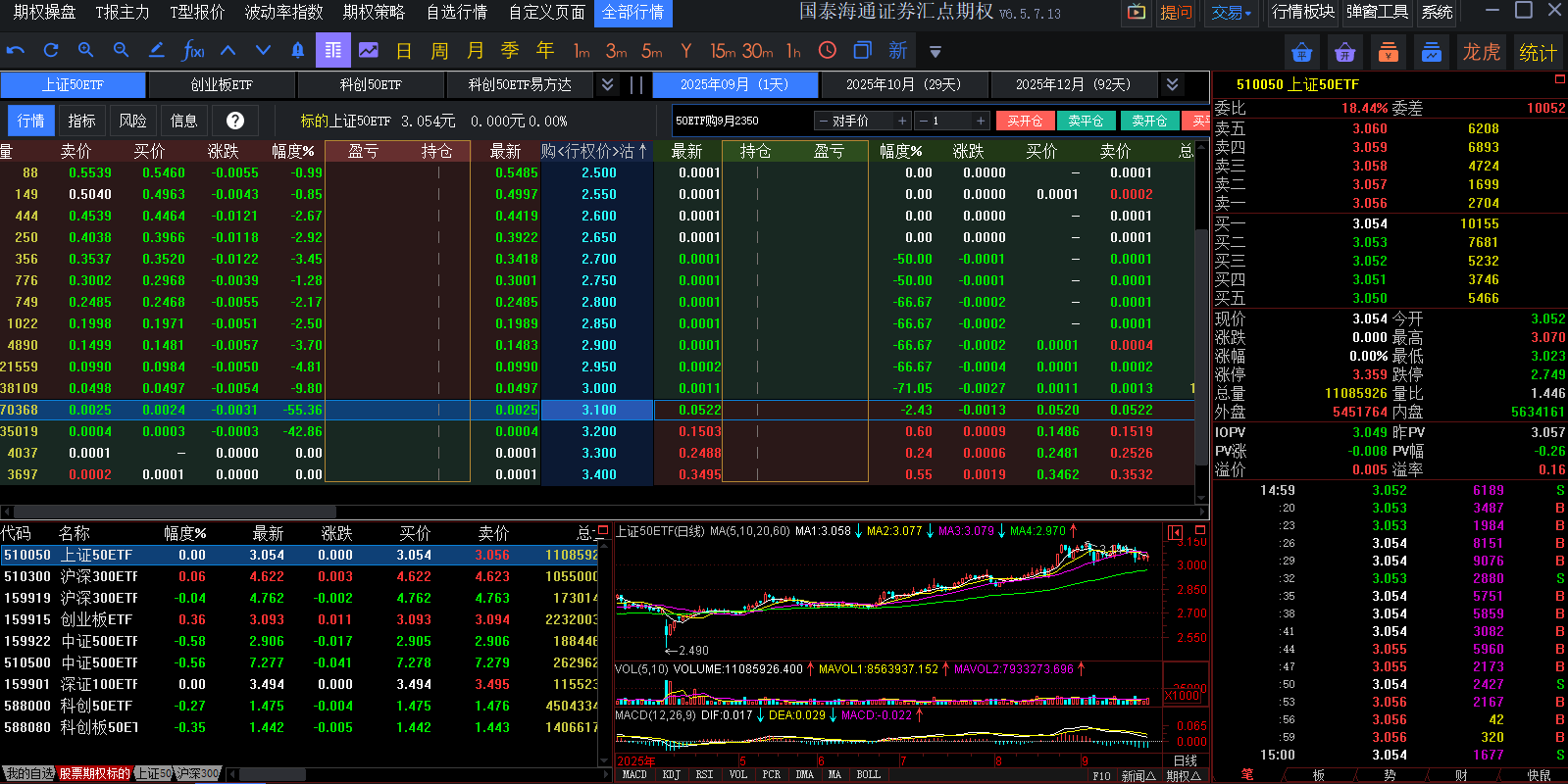Image resolution: width=1568 pixels, height=784 pixels.
Task: Open the f(x) formula icon
Action: point(193,50)
